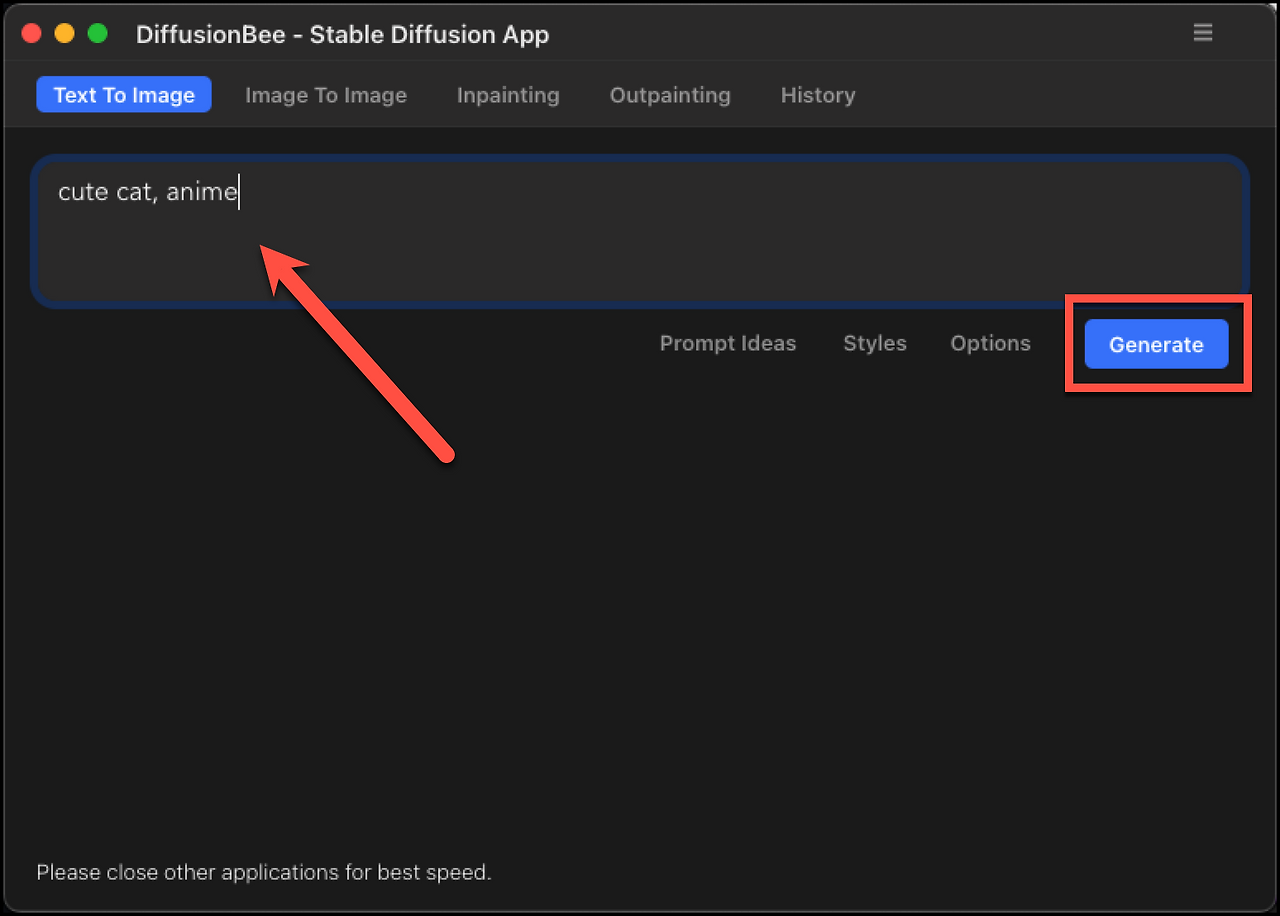This screenshot has height=916, width=1280.
Task: Open the Inpainting tab
Action: 508,95
